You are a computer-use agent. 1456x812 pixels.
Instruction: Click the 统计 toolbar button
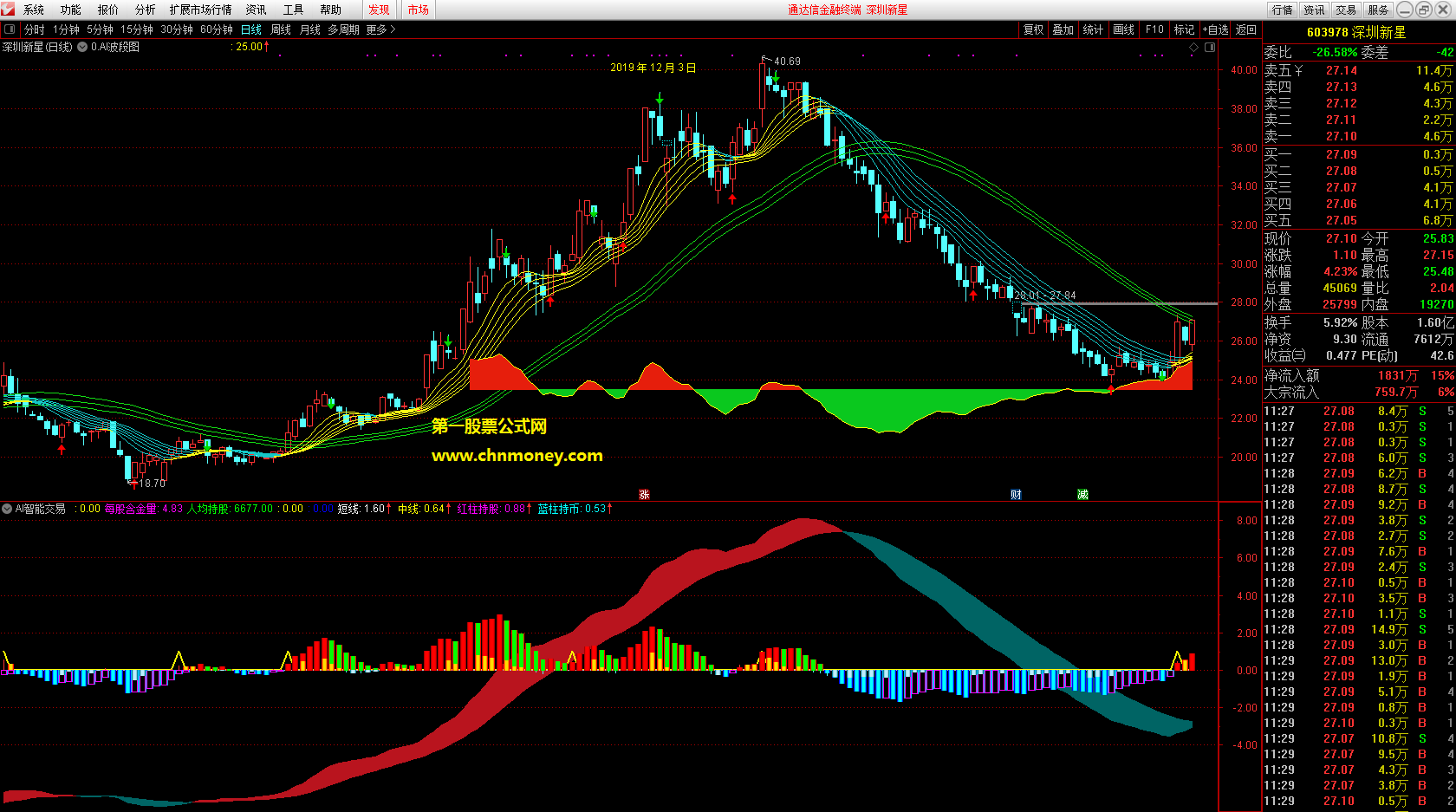[1094, 29]
